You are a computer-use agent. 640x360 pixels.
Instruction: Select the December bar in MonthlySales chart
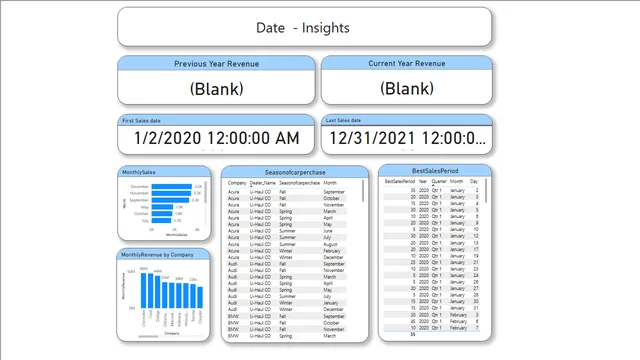171,187
